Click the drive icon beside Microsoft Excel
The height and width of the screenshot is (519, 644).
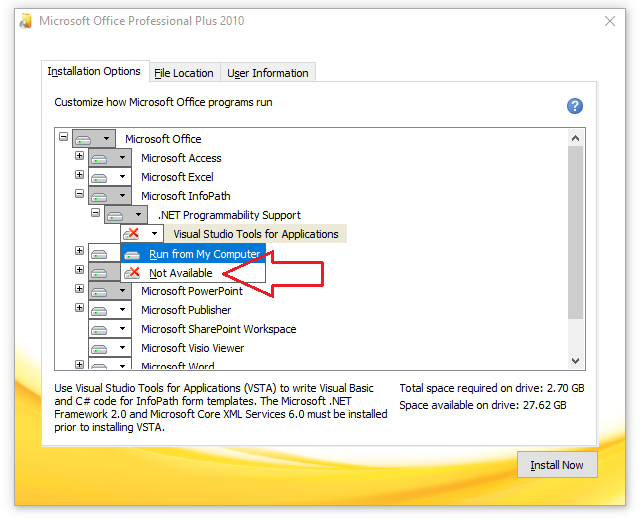(x=99, y=177)
